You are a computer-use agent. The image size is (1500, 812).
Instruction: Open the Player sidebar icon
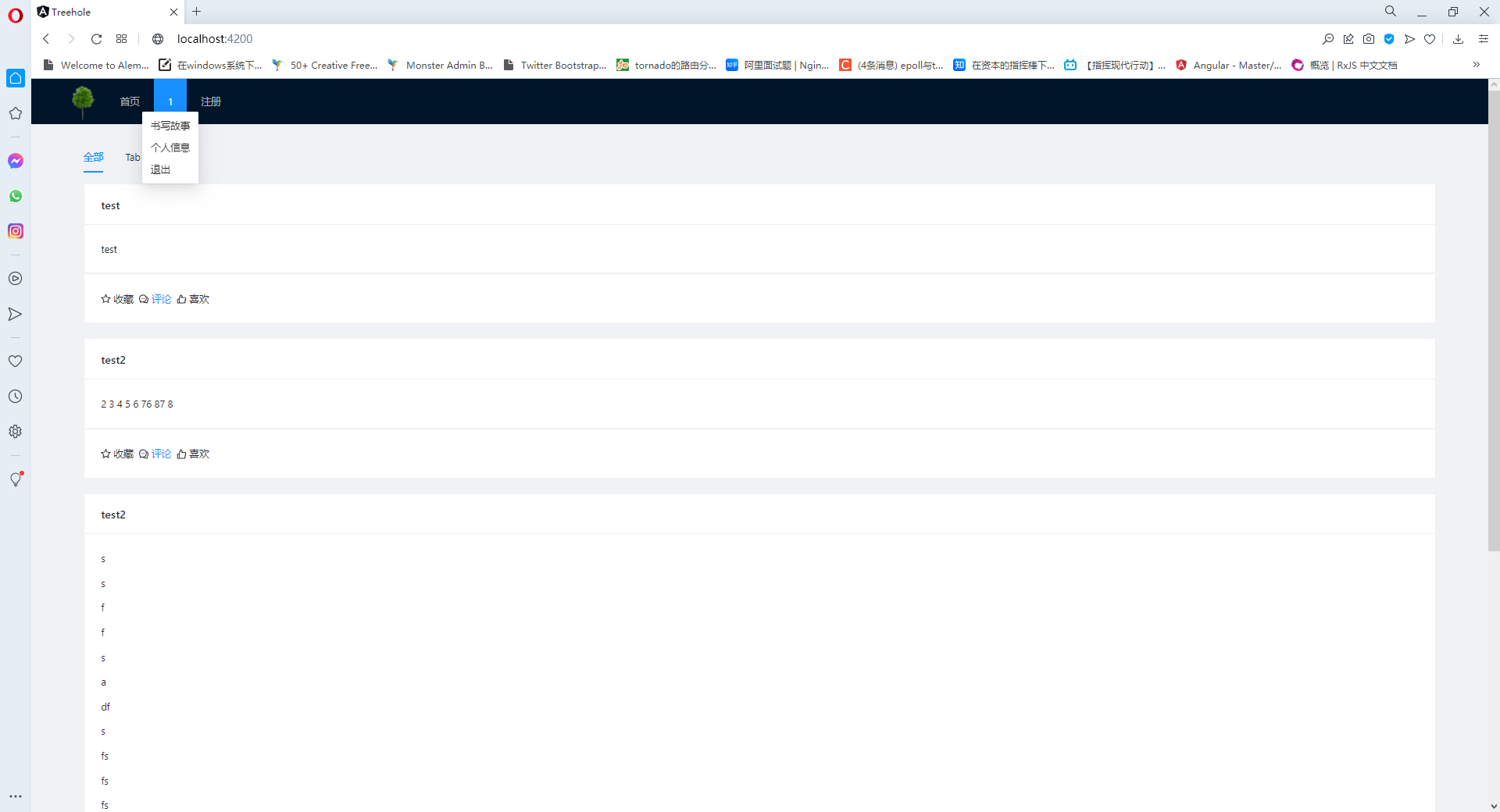point(16,279)
